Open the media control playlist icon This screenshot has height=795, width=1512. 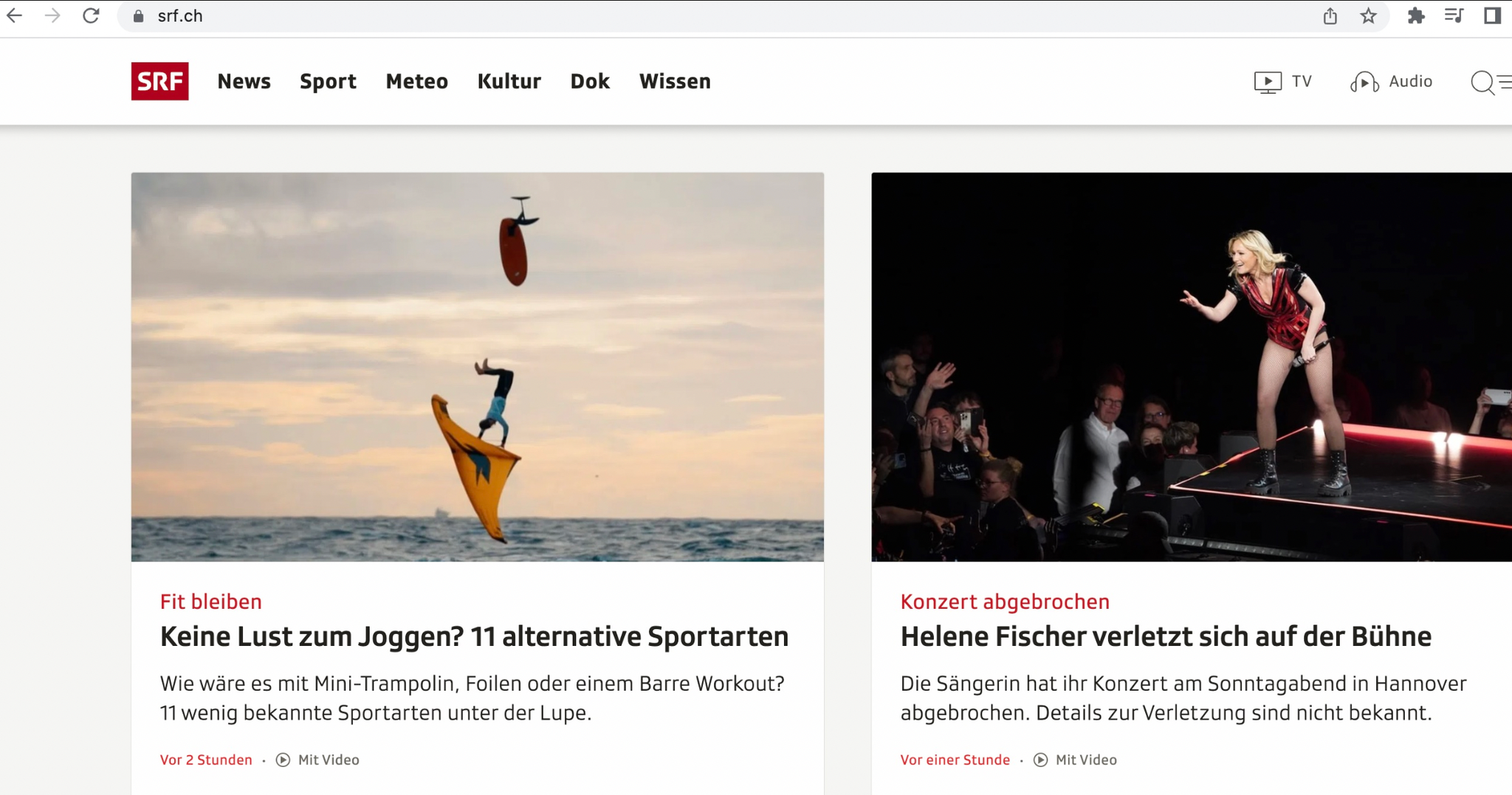click(x=1454, y=16)
